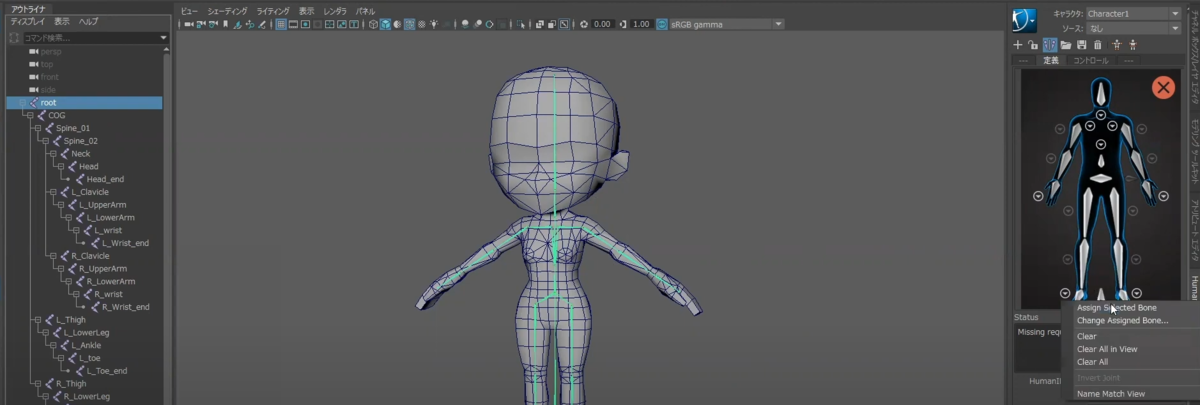Viewport: 1200px width, 405px height.
Task: Click the HumanIK blue logo menu button
Action: [x=1024, y=20]
